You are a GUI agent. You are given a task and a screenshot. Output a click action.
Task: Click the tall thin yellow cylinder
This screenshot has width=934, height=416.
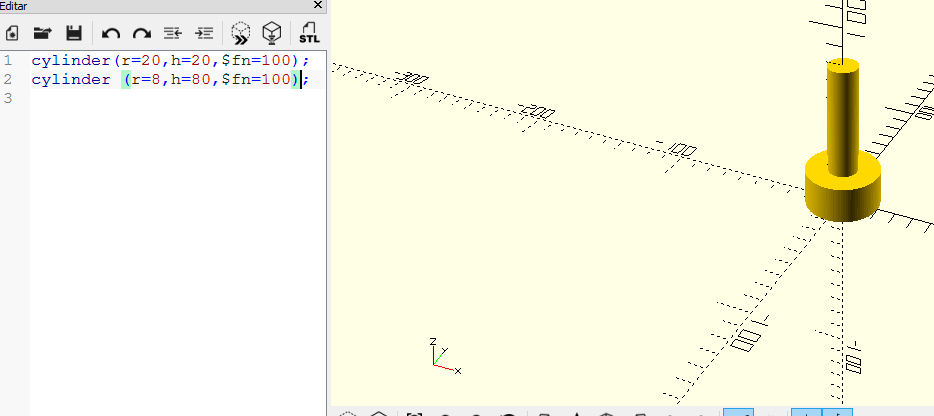click(842, 110)
